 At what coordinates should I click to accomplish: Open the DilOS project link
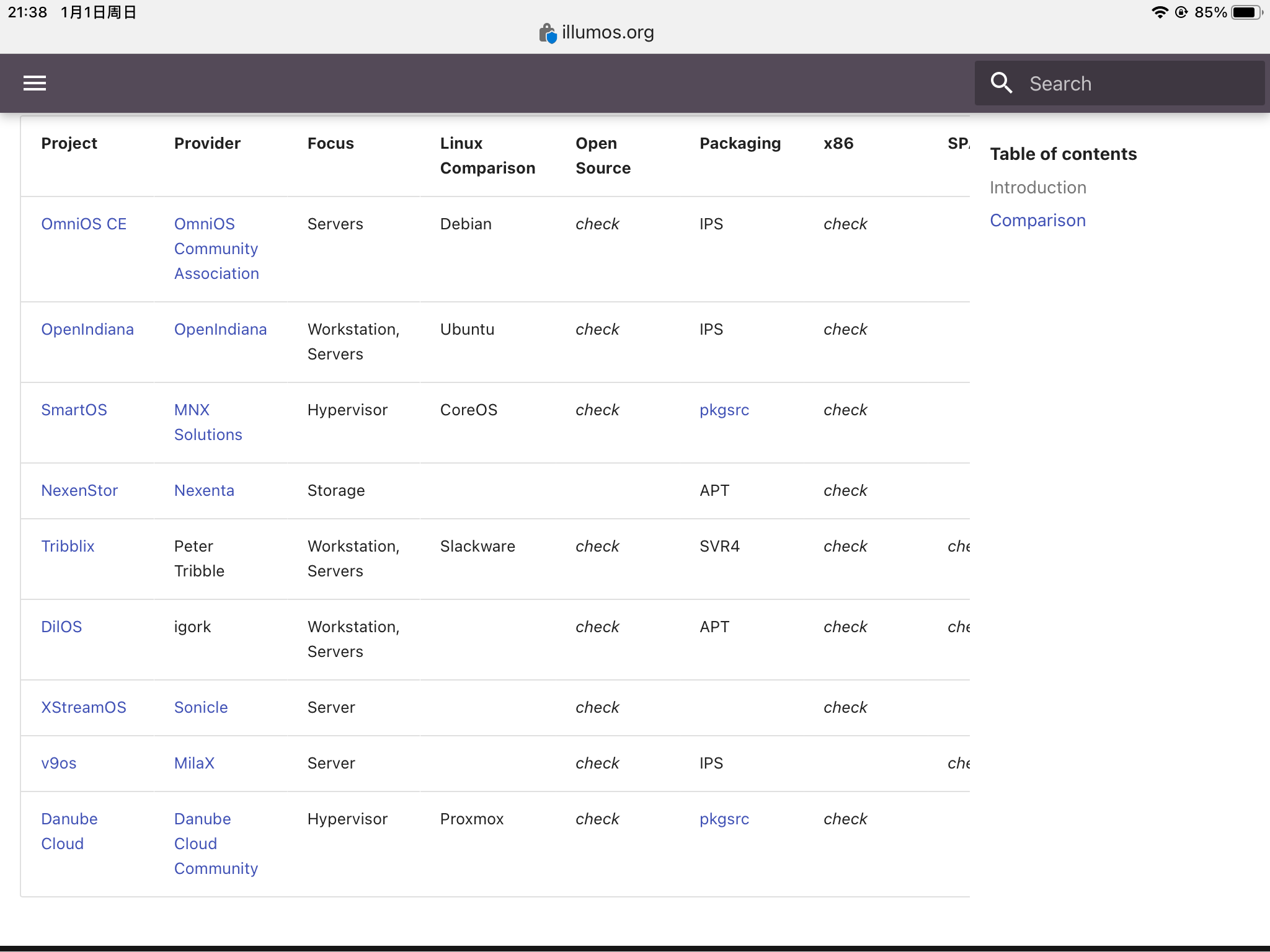pos(61,627)
